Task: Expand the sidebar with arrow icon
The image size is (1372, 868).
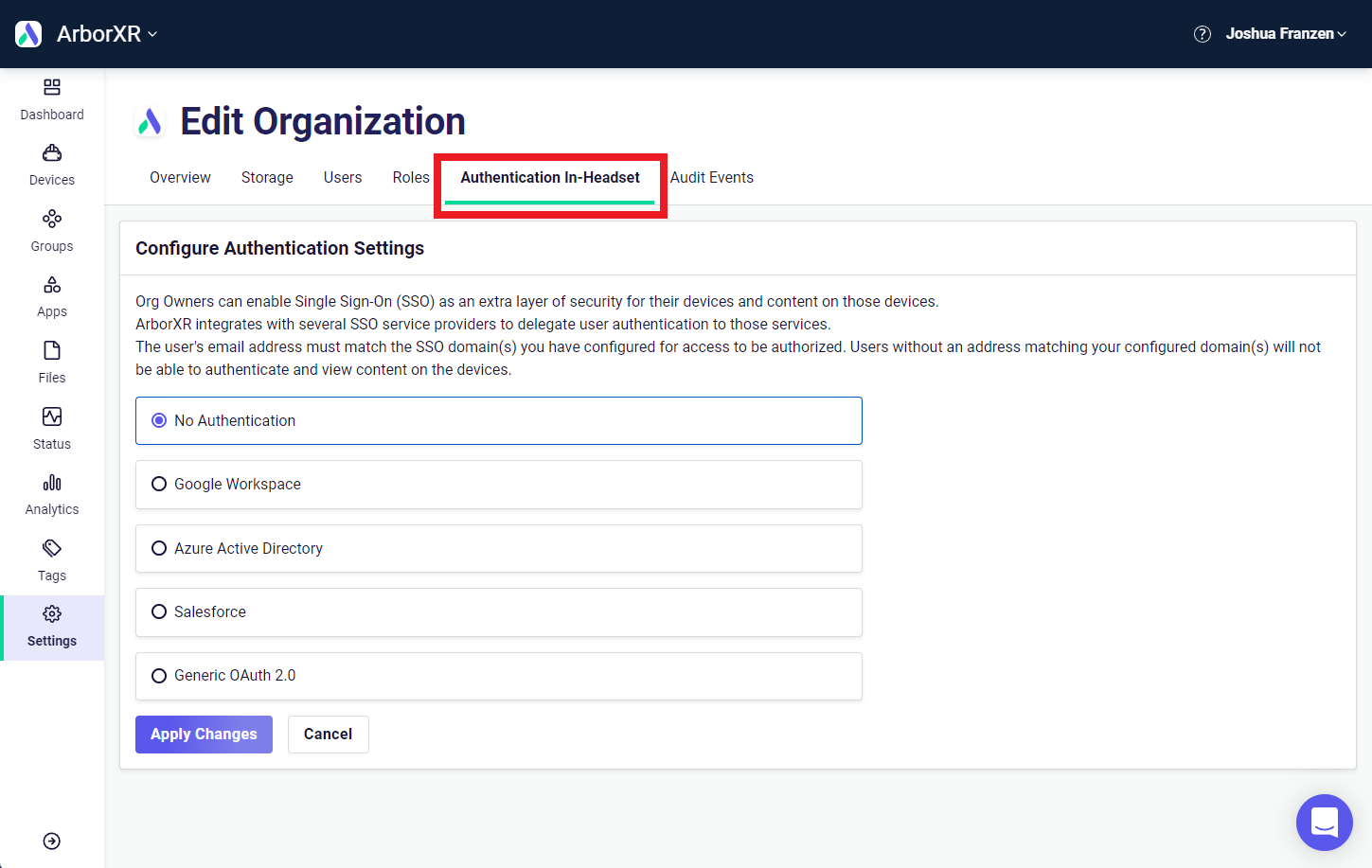Action: click(52, 841)
